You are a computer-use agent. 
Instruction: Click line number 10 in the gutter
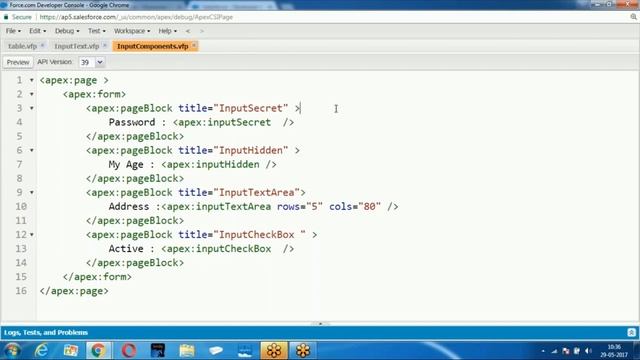pos(21,207)
